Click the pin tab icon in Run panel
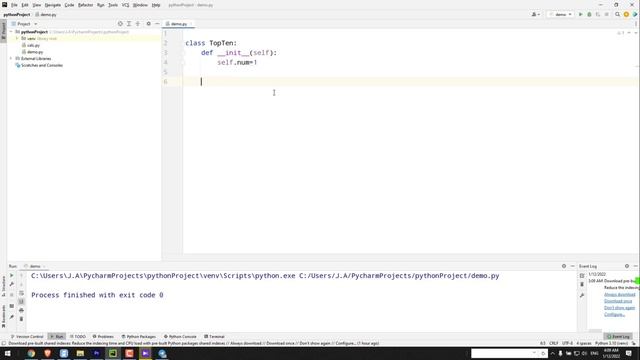 (x=11, y=317)
